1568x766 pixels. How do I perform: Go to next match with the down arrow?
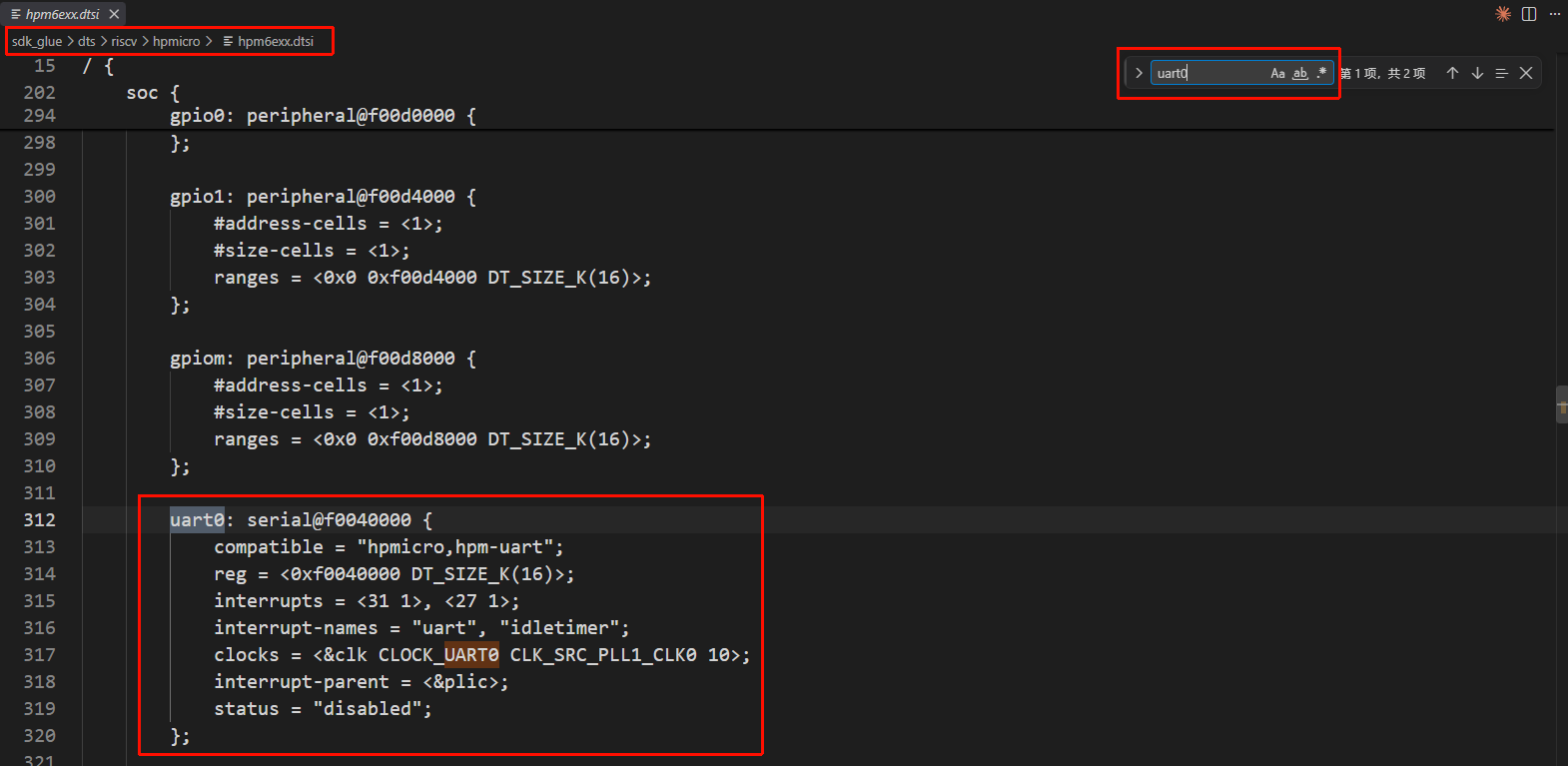pyautogui.click(x=1477, y=73)
